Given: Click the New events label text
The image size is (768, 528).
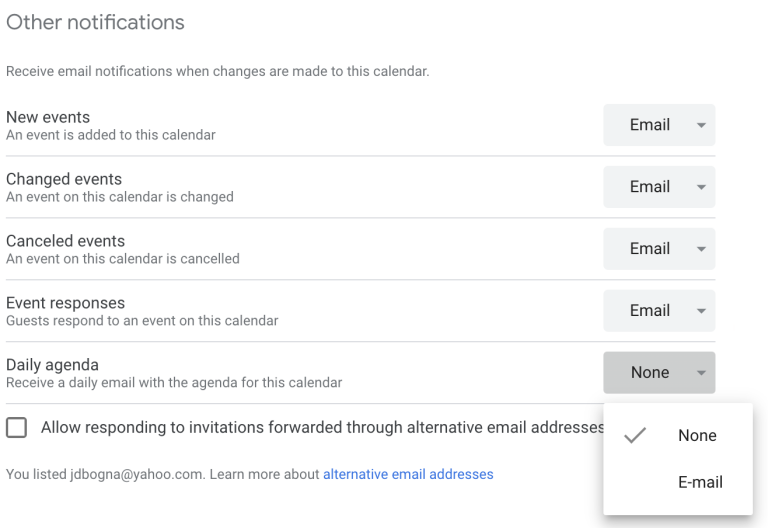Looking at the screenshot, I should pyautogui.click(x=48, y=117).
